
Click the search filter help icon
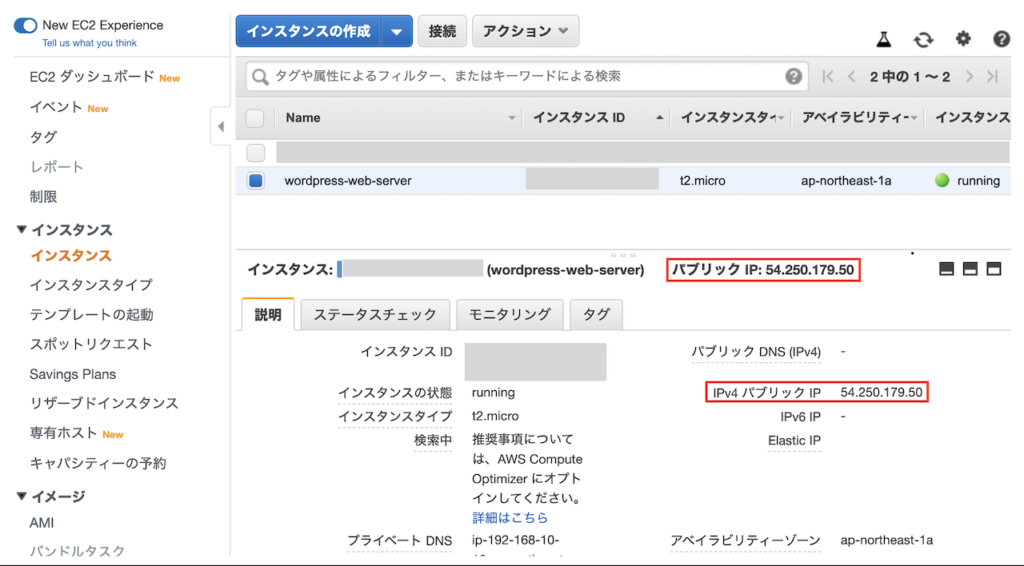click(x=793, y=76)
